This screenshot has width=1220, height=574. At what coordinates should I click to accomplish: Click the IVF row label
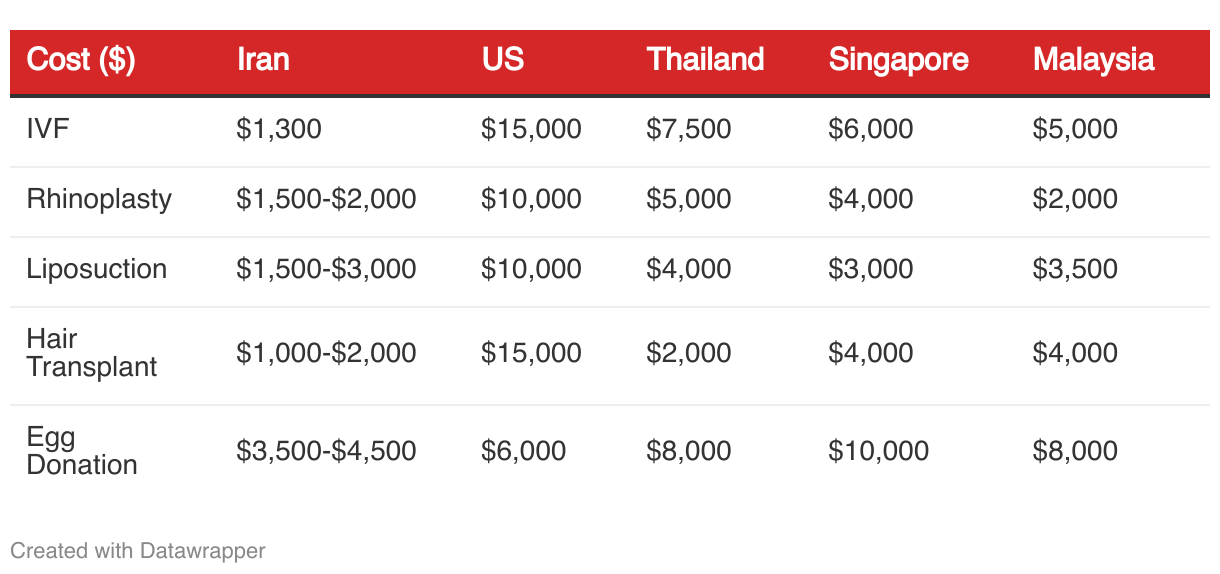coord(48,129)
